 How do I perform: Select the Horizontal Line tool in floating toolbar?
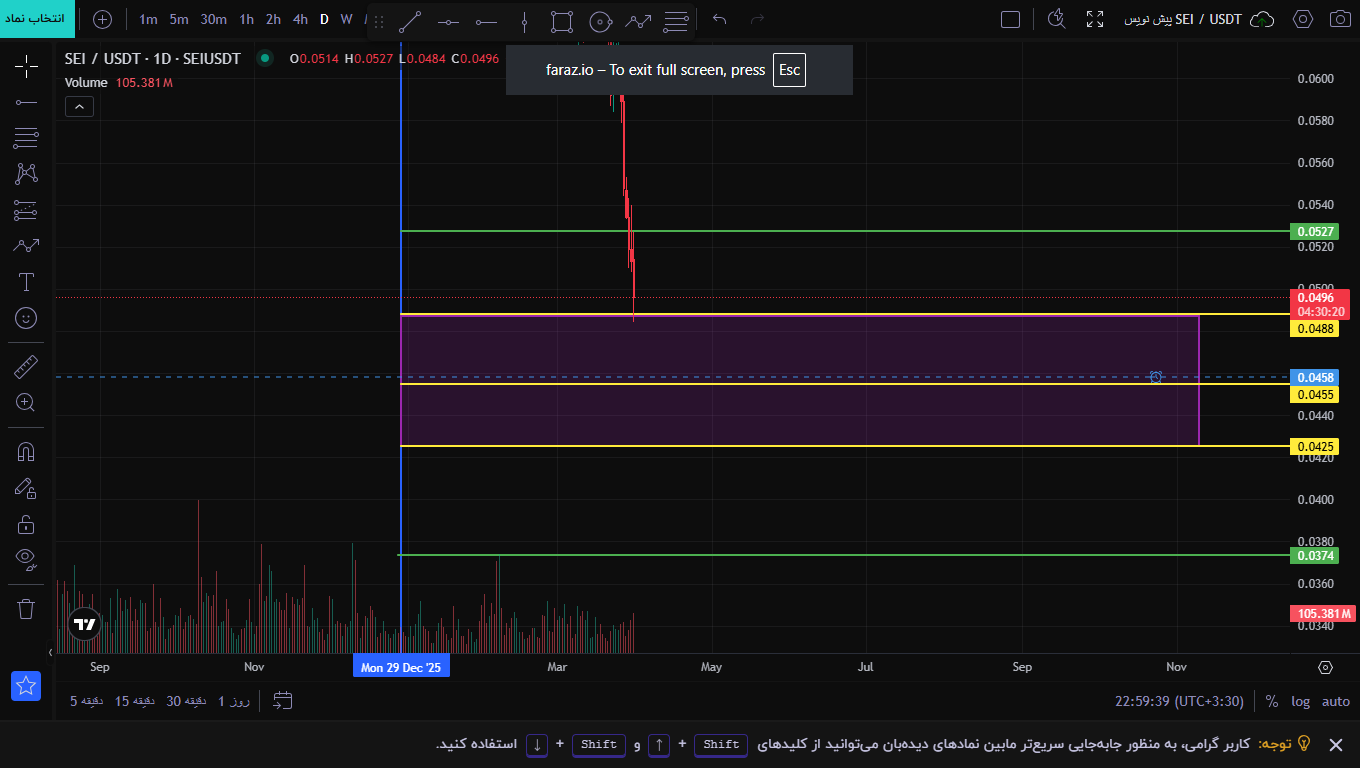click(x=448, y=20)
